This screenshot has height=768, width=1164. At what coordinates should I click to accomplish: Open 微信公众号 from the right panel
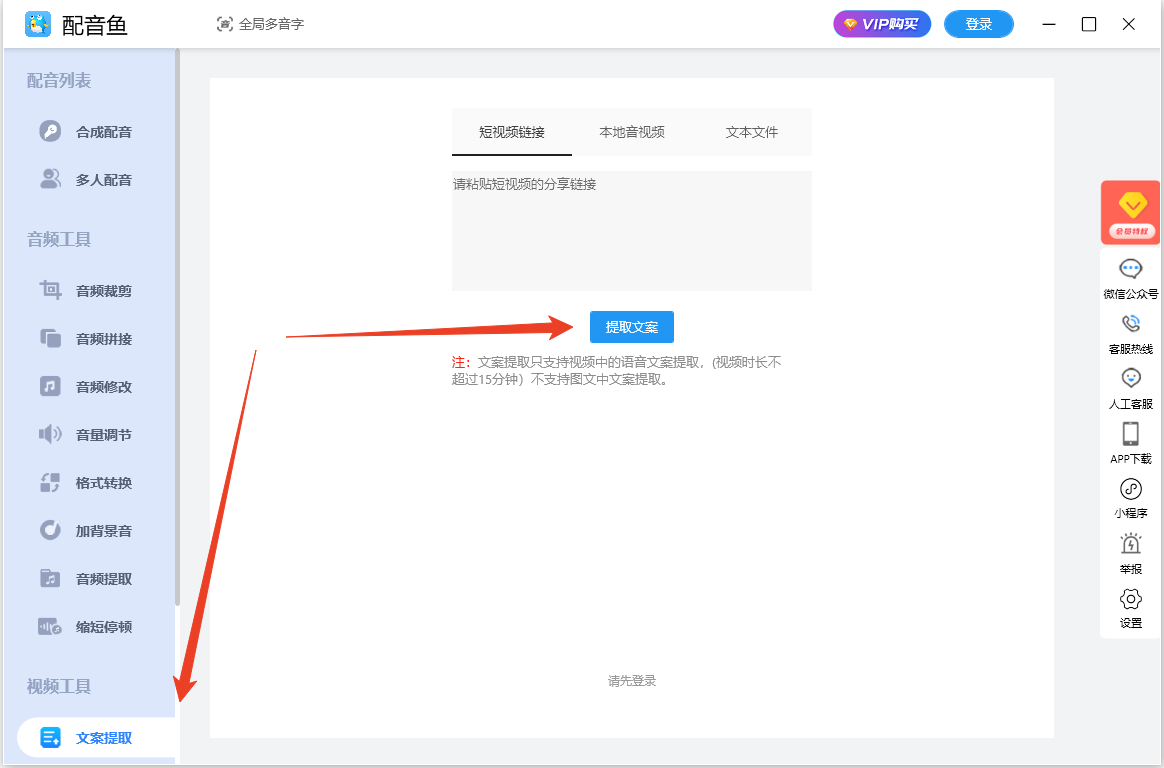point(1131,279)
